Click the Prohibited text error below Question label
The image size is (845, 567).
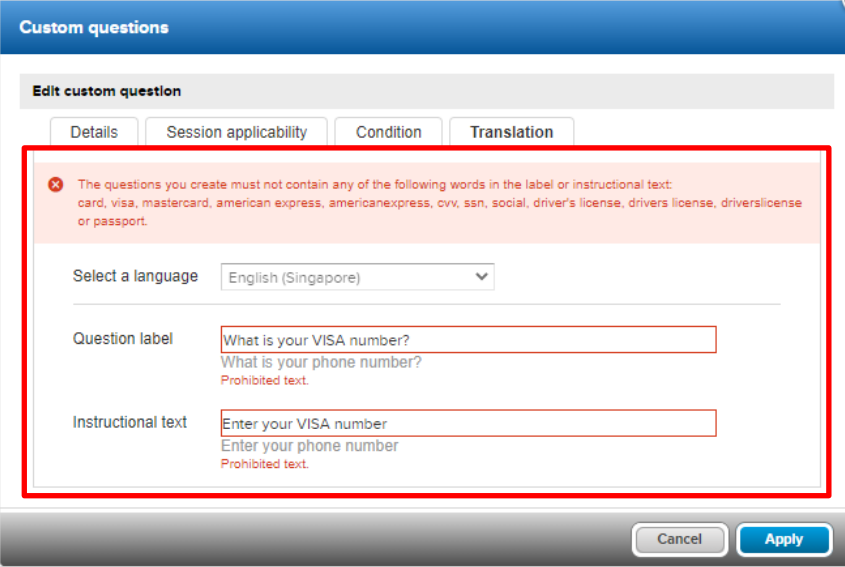pos(265,381)
